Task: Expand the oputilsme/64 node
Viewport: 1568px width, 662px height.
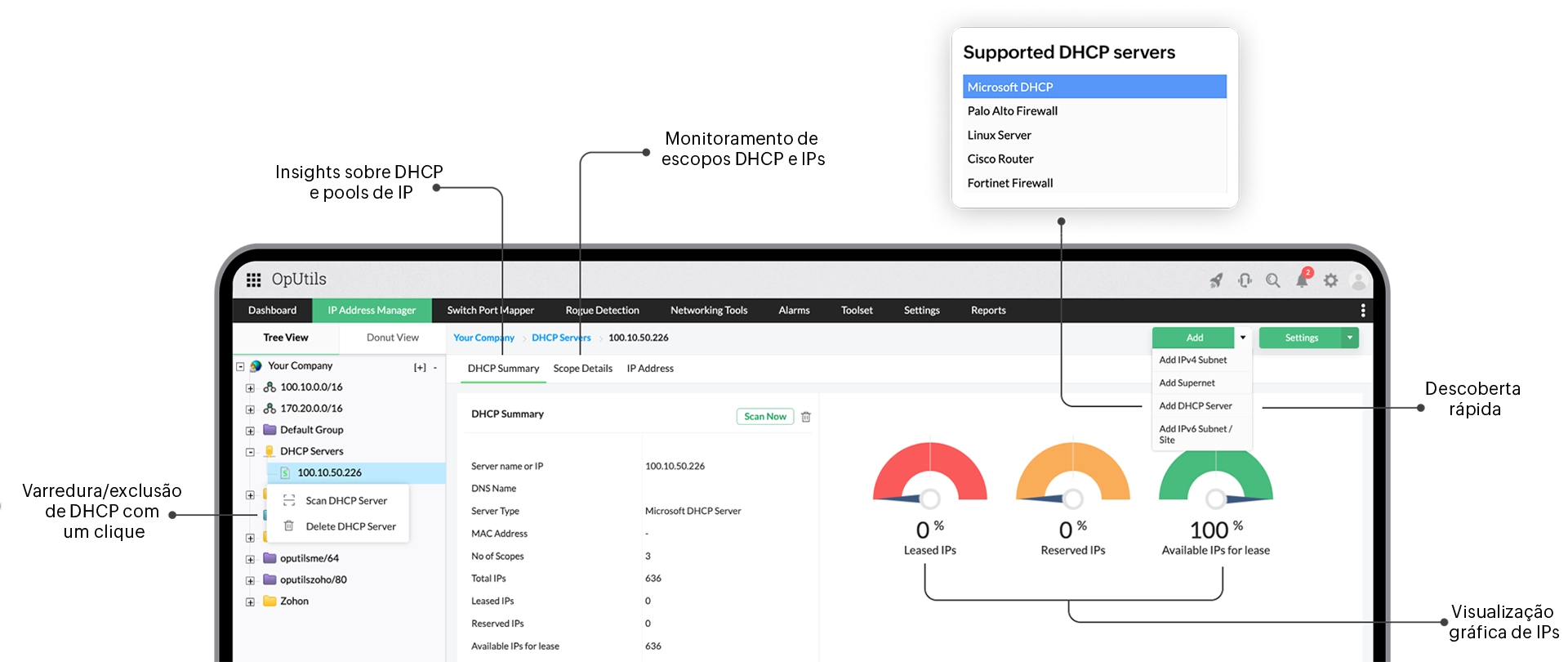Action: [x=250, y=560]
